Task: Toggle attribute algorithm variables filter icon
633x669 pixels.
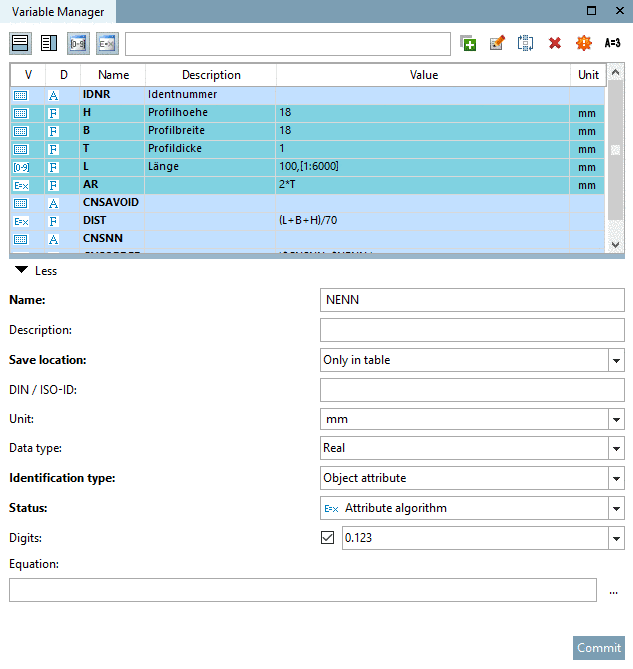Action: tap(107, 43)
